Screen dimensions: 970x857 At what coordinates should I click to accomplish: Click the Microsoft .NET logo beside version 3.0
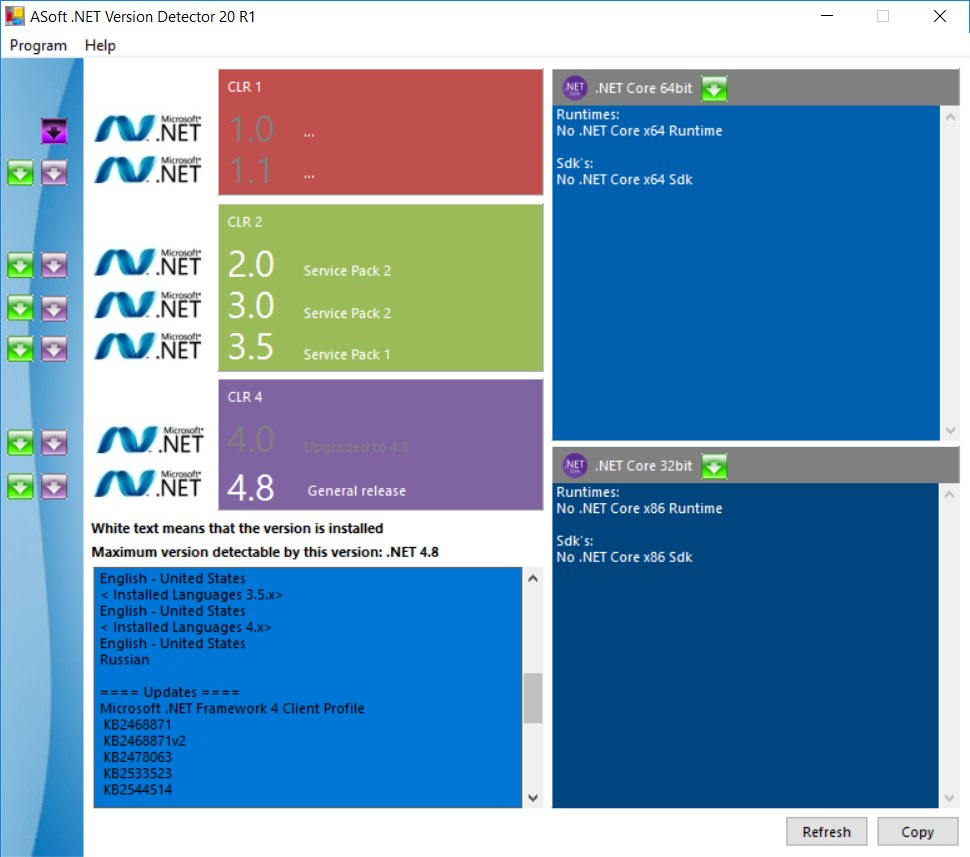[x=148, y=304]
